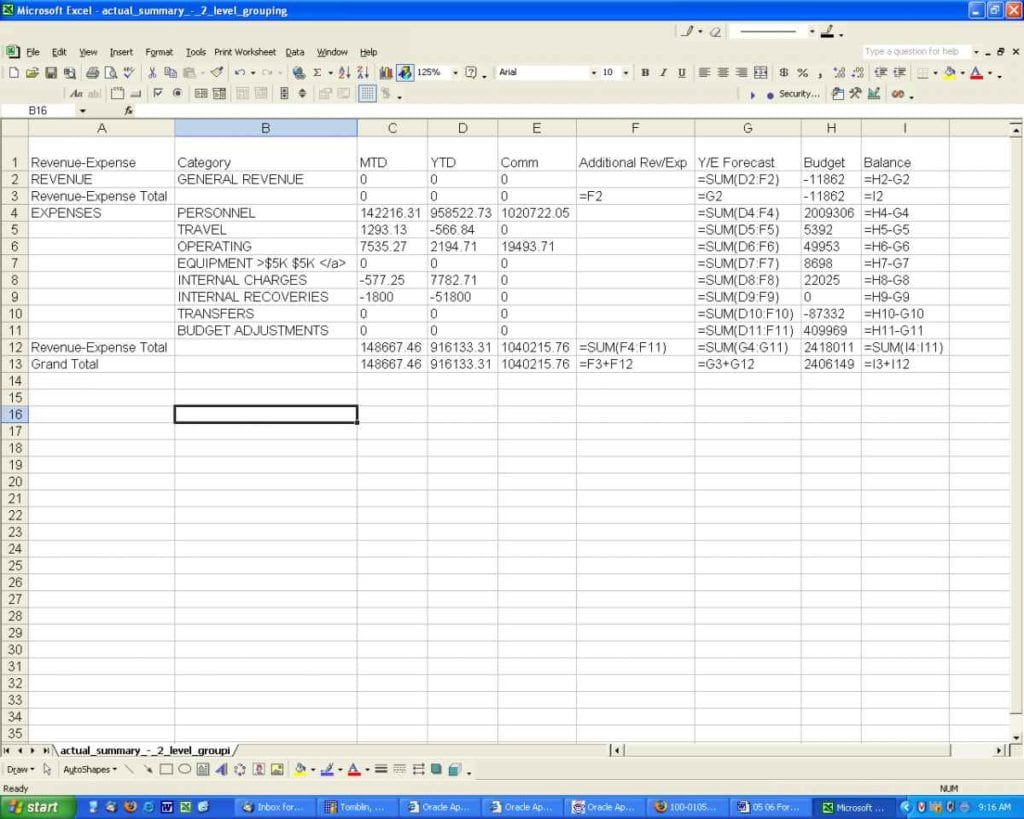Open the Chart Wizard icon
Screen dimensions: 1024x819
386,73
